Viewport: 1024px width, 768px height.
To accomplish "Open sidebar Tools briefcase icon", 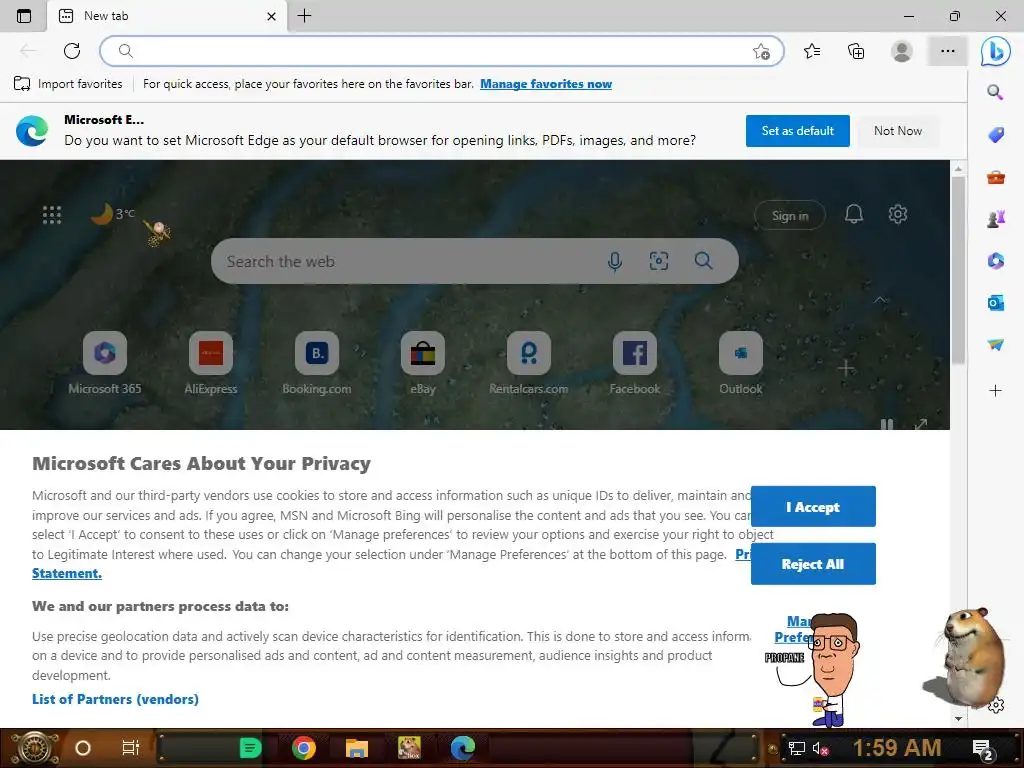I will tap(995, 177).
